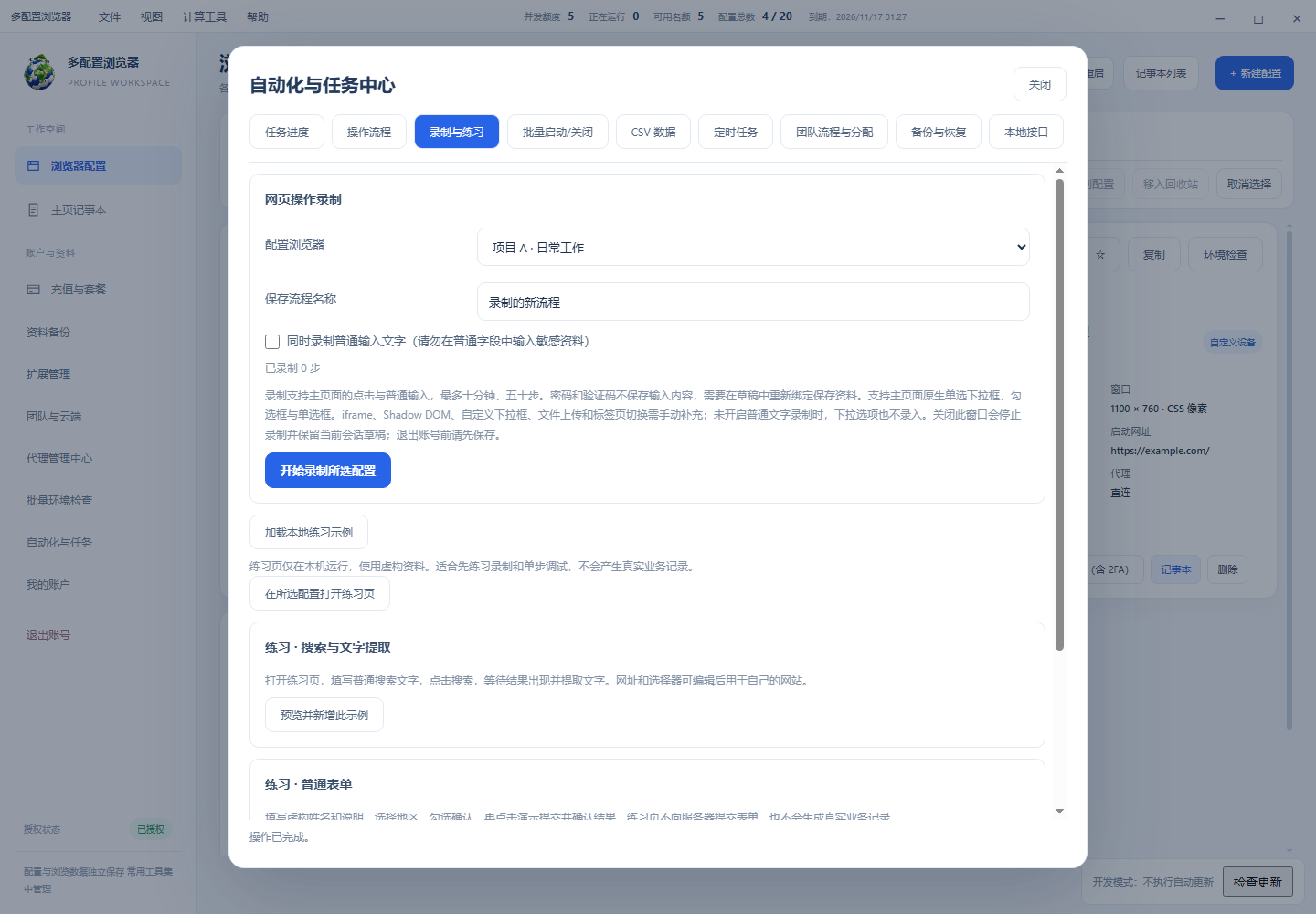The image size is (1316, 914).
Task: Click the globe app logo in sidebar
Action: (39, 72)
